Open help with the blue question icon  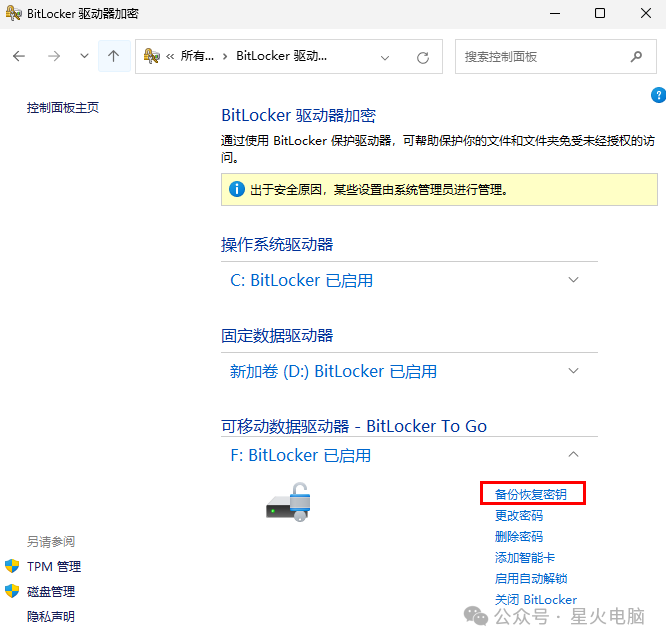658,95
